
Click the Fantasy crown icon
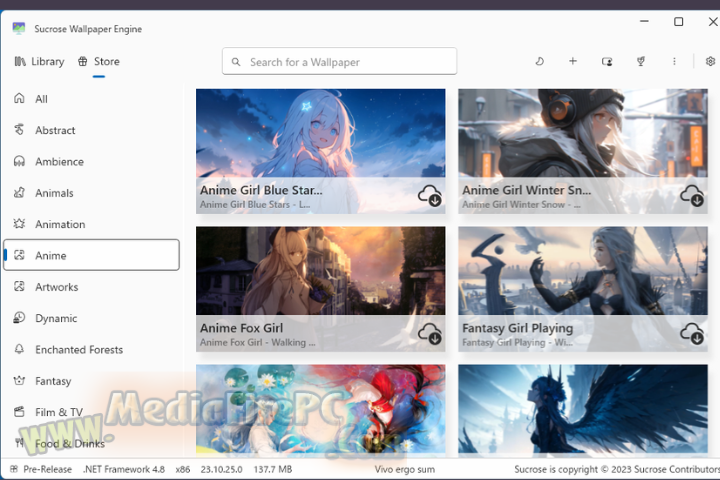(19, 380)
